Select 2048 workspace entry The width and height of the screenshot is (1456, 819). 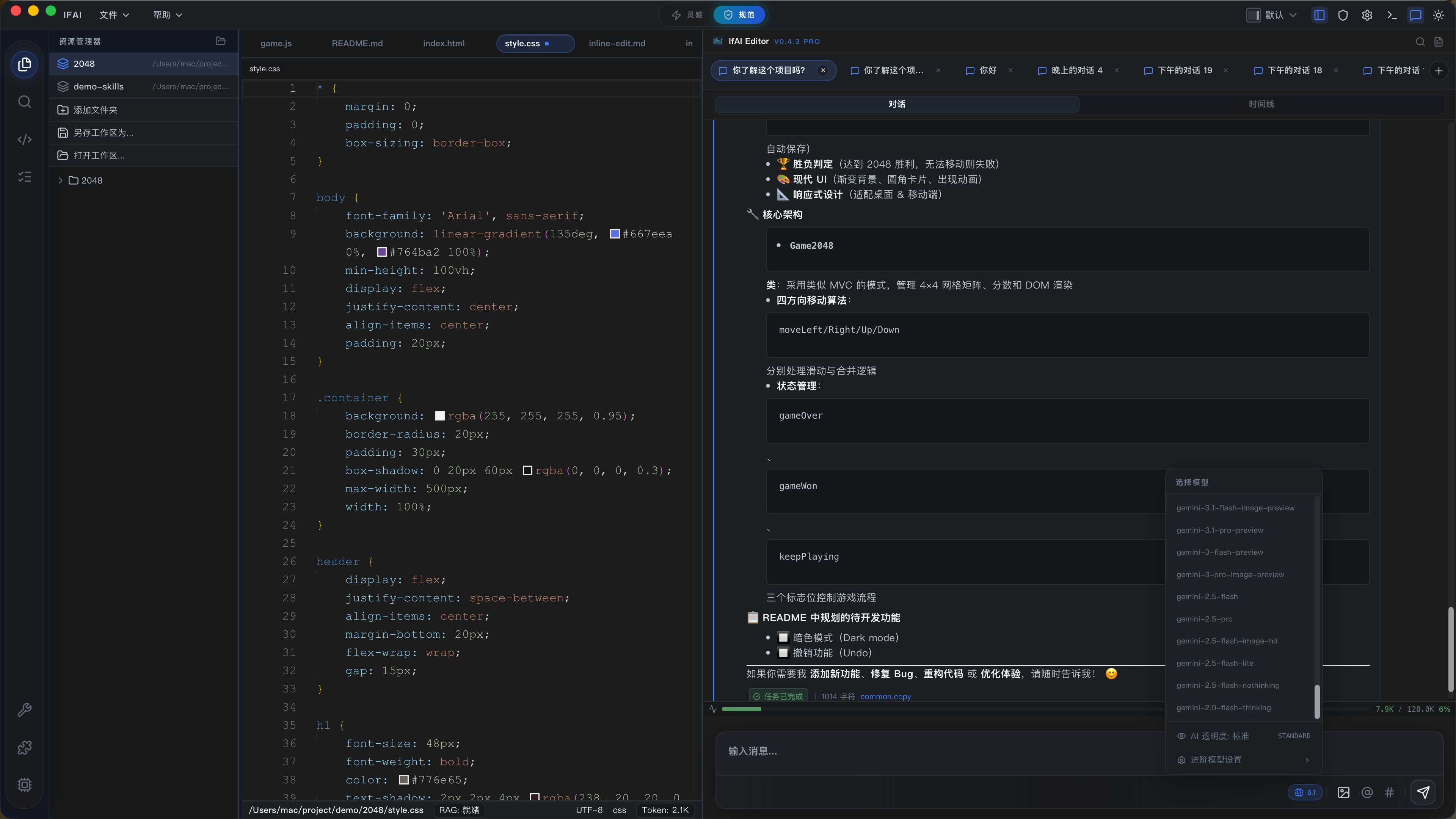pos(144,64)
